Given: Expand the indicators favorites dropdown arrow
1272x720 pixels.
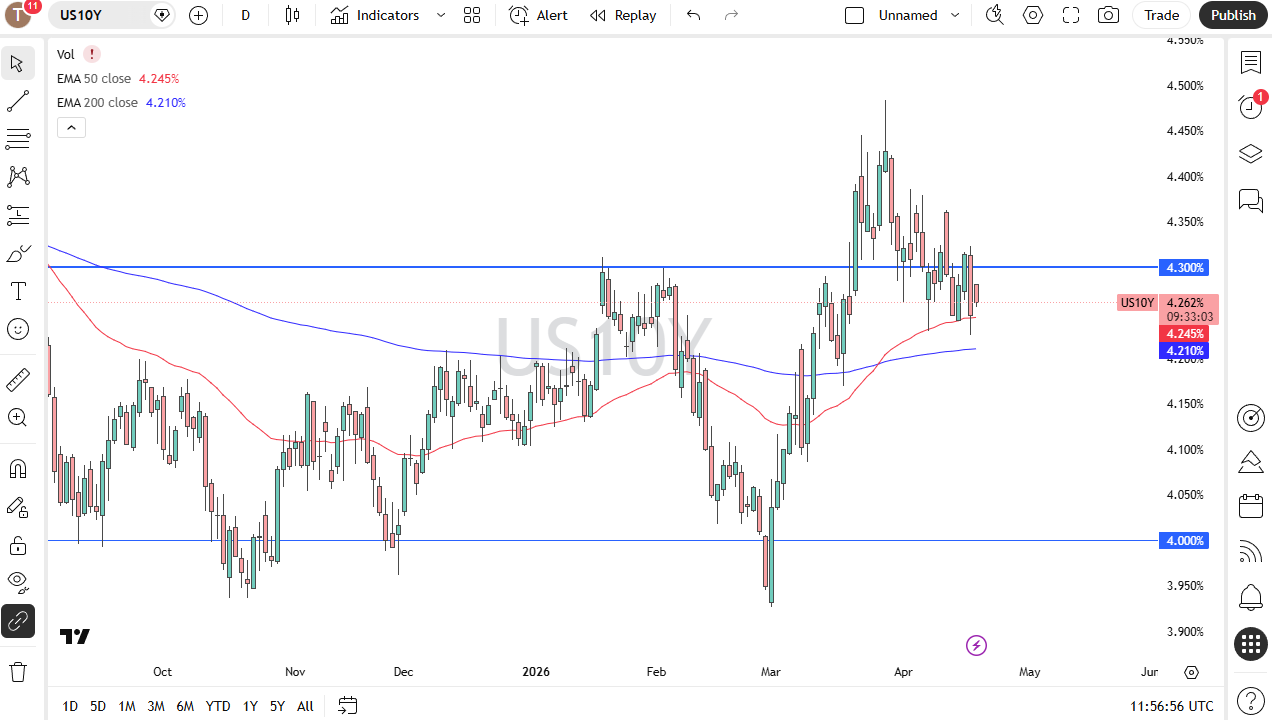Looking at the screenshot, I should (441, 15).
